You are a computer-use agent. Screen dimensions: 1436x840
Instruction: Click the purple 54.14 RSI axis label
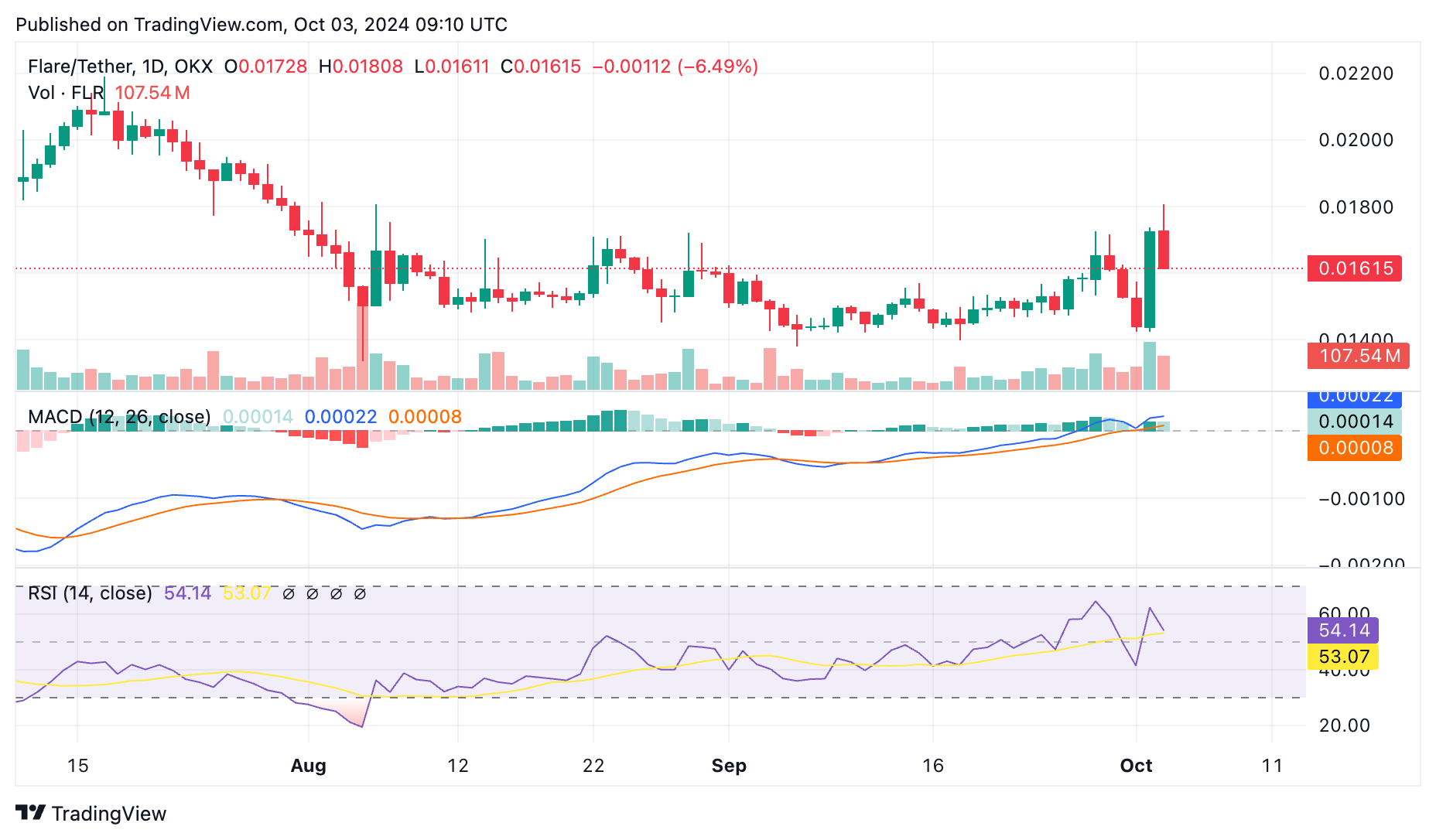point(1343,630)
